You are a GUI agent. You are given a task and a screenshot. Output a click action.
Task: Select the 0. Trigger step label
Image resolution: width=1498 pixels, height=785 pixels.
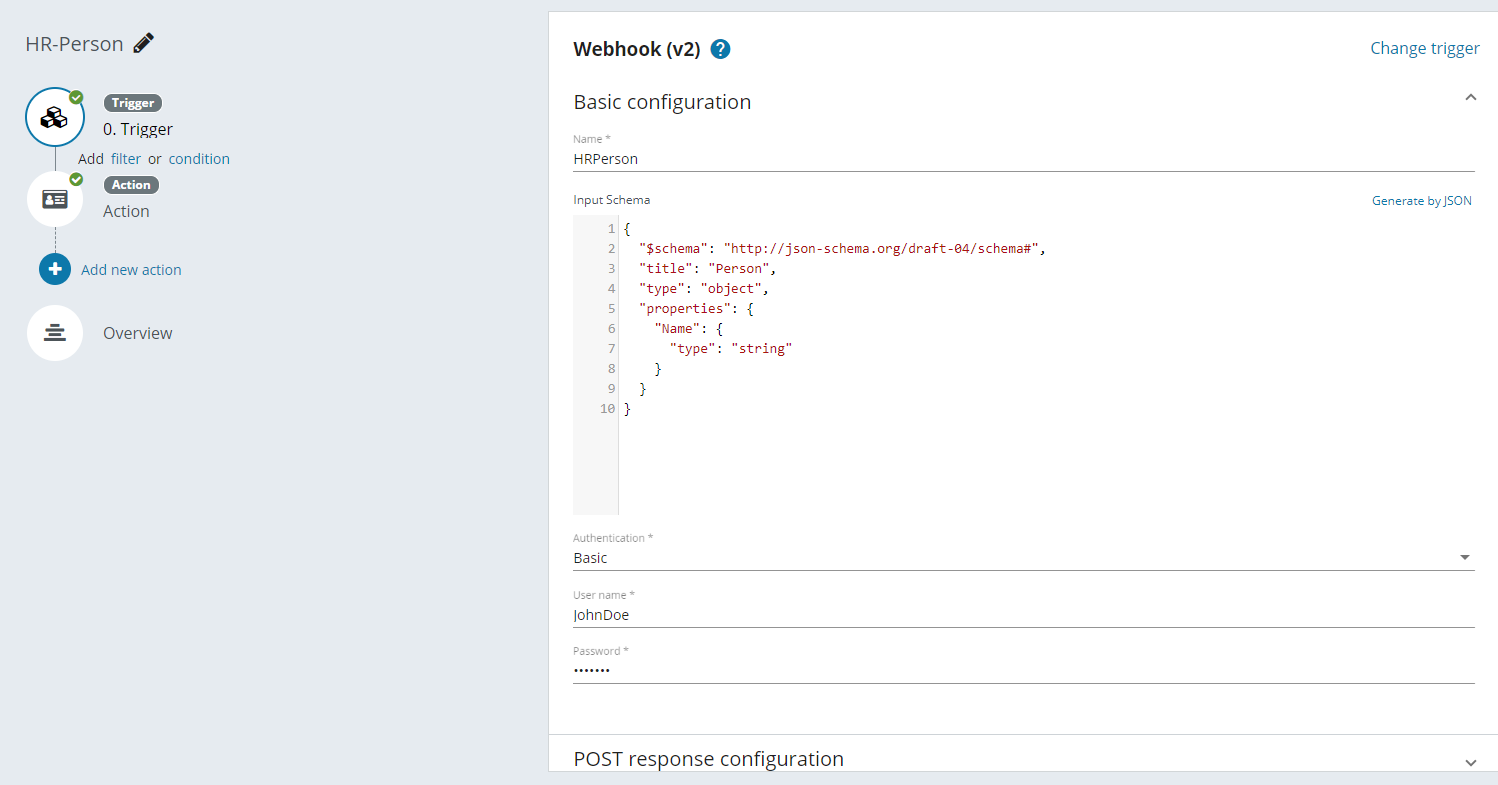[138, 129]
